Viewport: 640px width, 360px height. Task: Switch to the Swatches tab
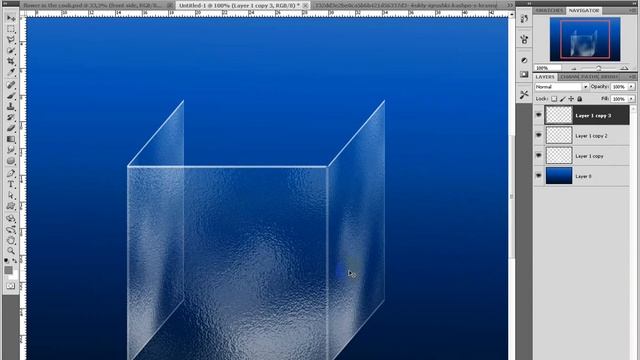[x=549, y=10]
